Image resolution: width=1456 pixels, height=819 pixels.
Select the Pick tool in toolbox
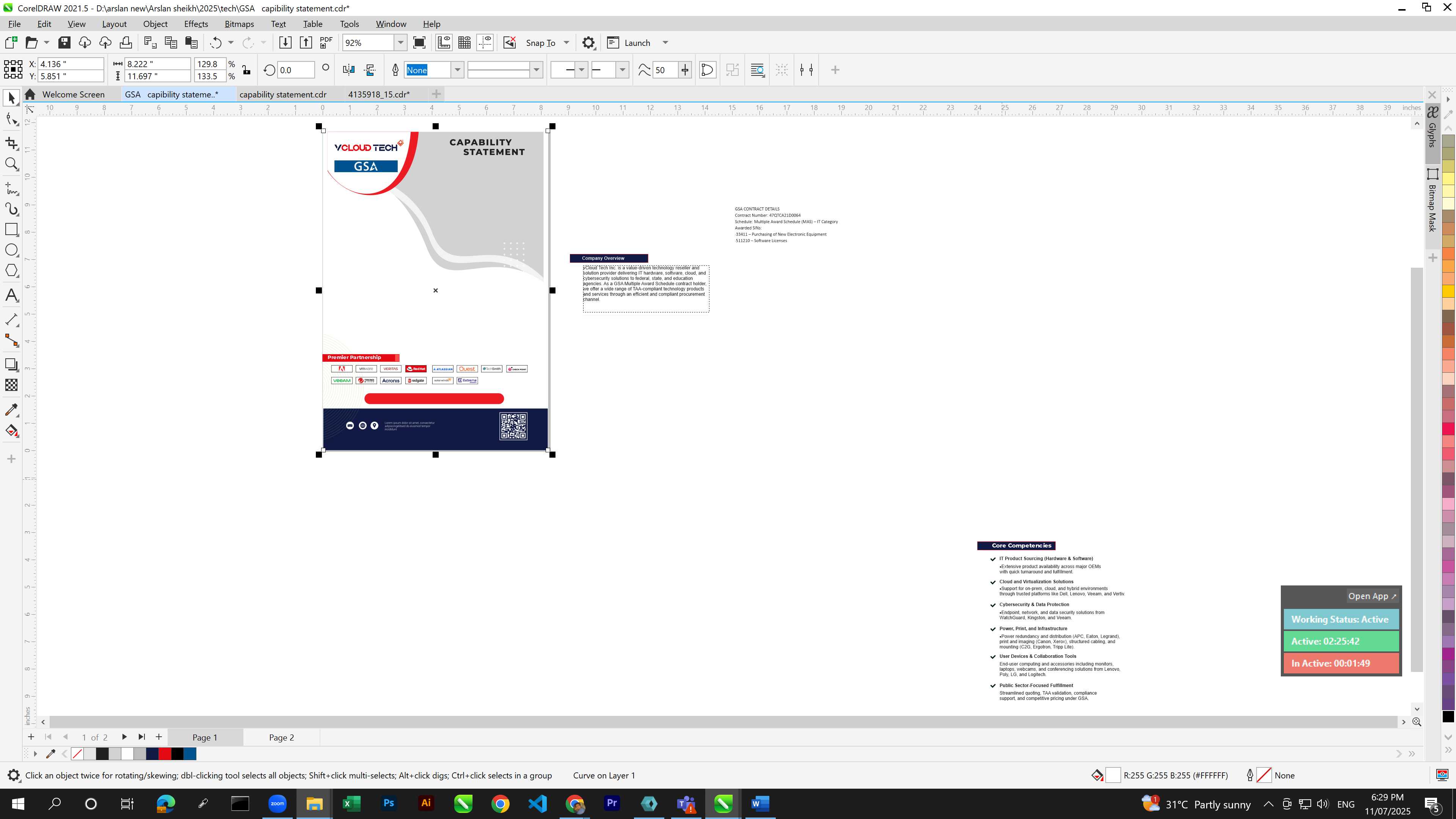click(x=11, y=98)
